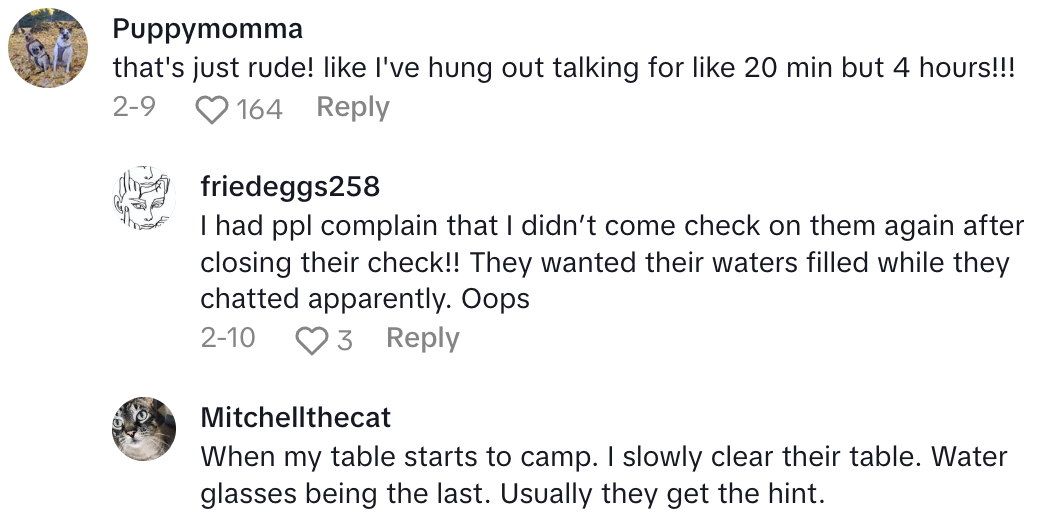
Task: Visit the Mitchellthecat username profile
Action: pos(295,416)
